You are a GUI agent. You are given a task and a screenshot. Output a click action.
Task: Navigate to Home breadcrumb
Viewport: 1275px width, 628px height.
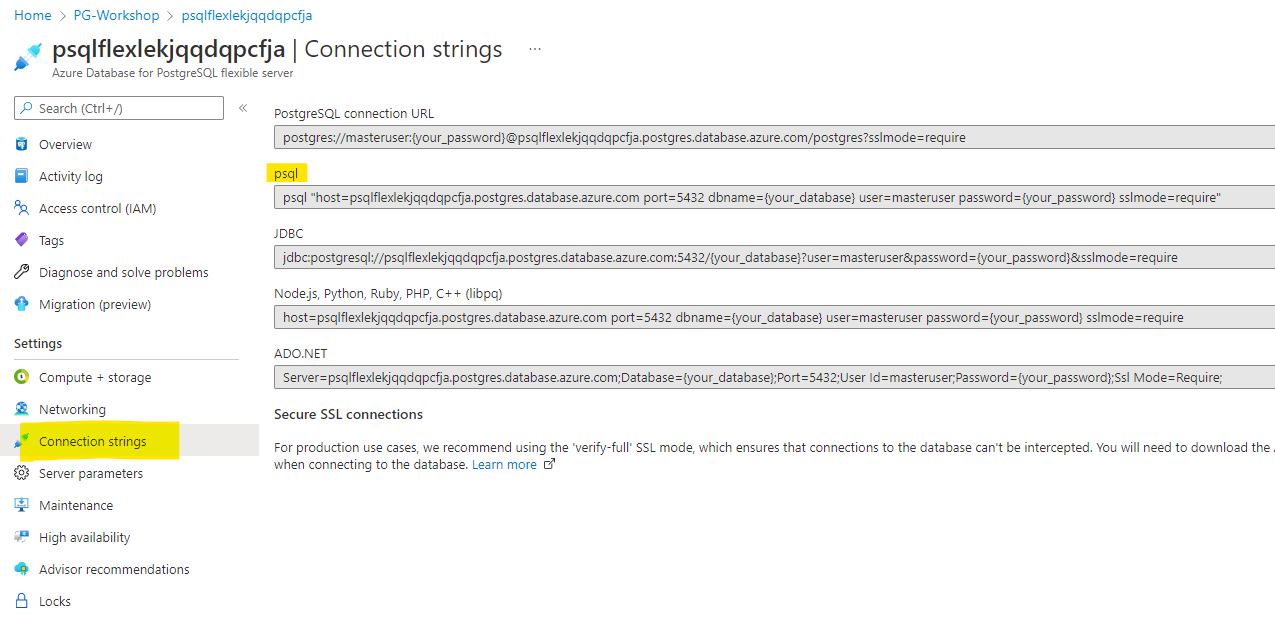coord(33,16)
